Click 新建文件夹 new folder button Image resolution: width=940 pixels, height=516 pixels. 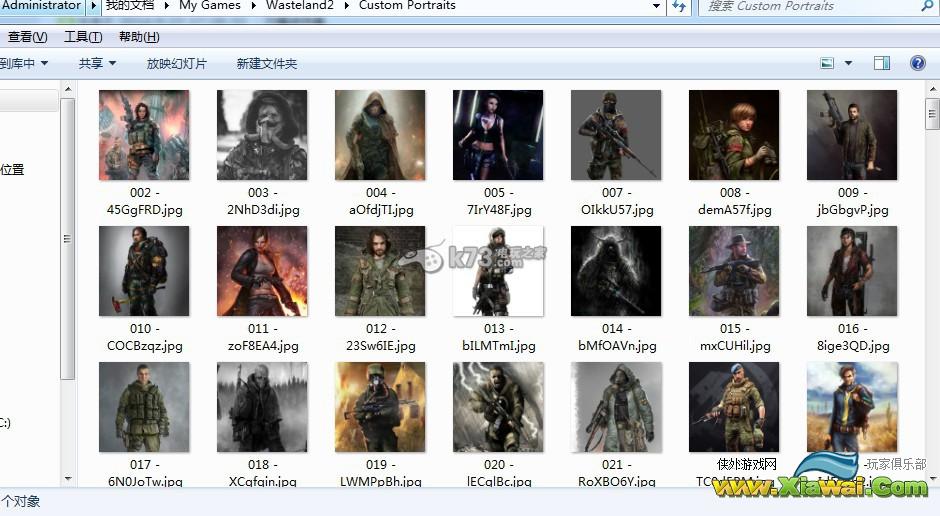point(267,64)
